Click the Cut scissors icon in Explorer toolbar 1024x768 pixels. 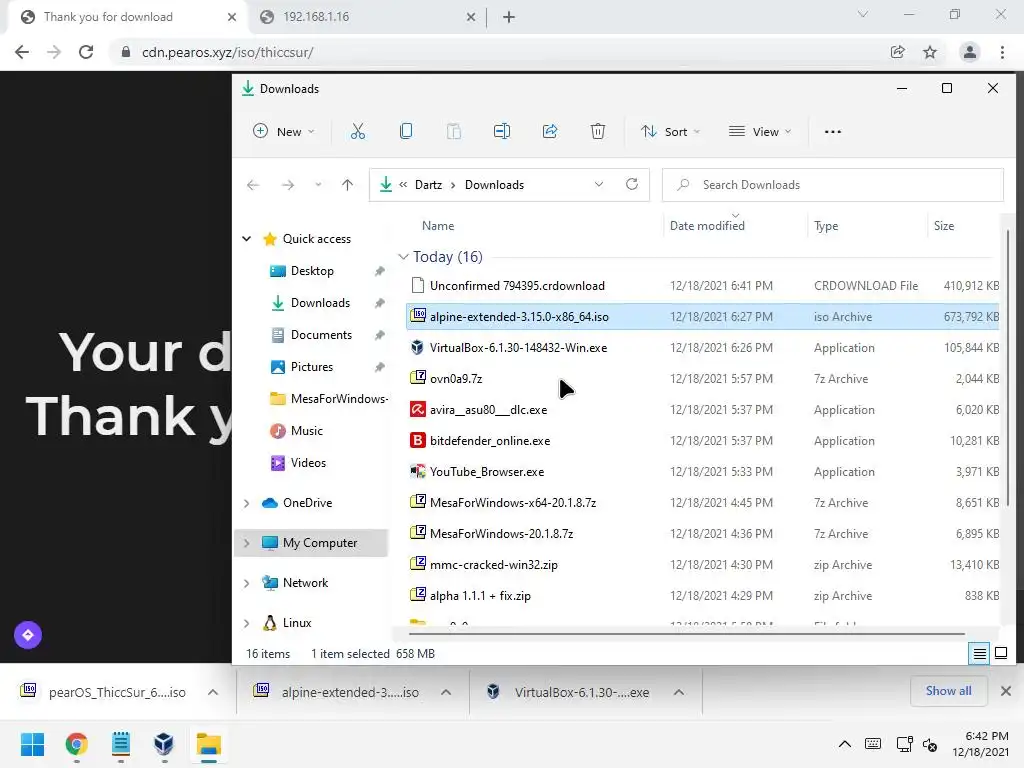pos(358,131)
